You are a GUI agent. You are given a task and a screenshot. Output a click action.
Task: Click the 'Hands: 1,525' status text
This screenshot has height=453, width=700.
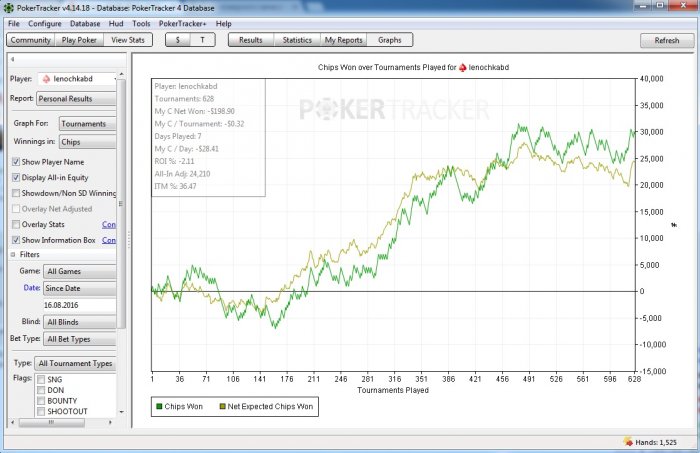pos(656,442)
